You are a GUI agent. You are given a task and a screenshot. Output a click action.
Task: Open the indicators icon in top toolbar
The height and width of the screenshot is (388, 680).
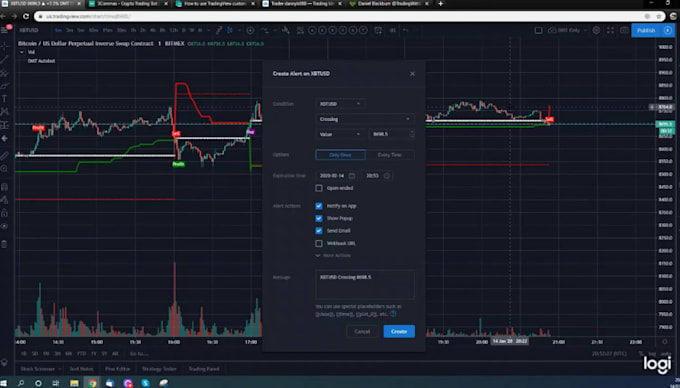(265, 30)
